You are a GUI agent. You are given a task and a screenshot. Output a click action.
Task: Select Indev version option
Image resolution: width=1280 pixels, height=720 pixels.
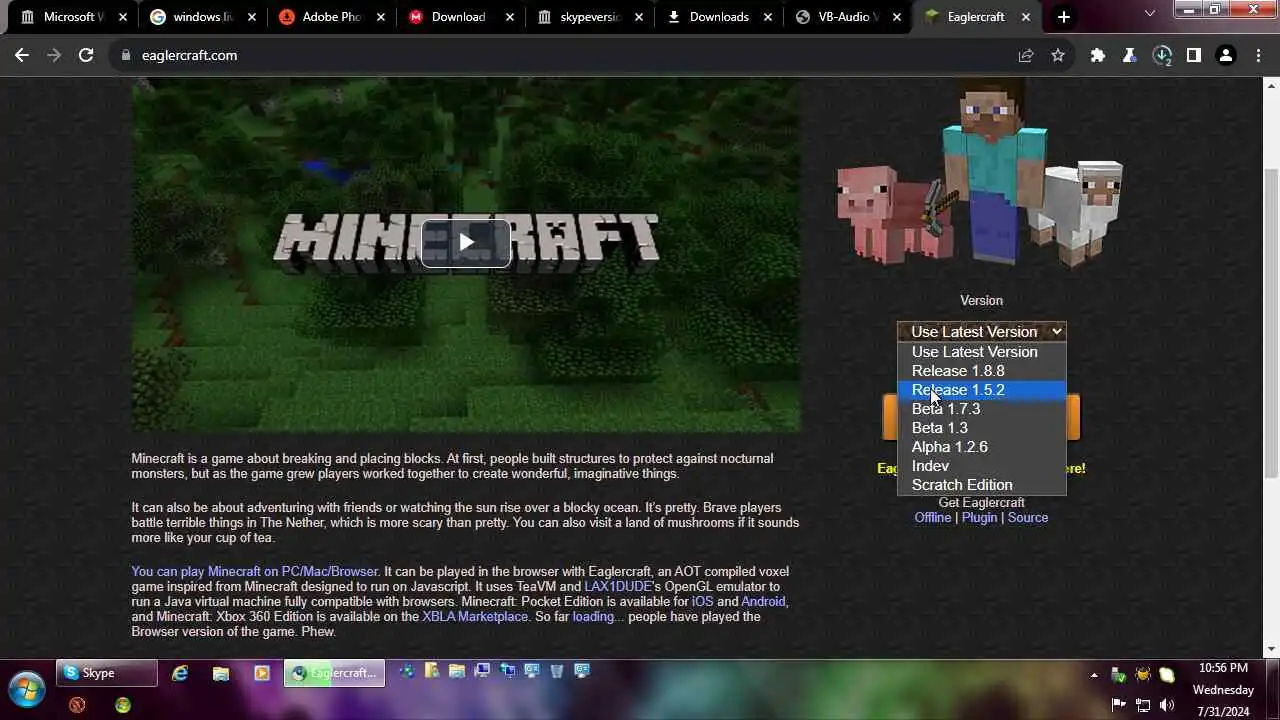click(982, 466)
